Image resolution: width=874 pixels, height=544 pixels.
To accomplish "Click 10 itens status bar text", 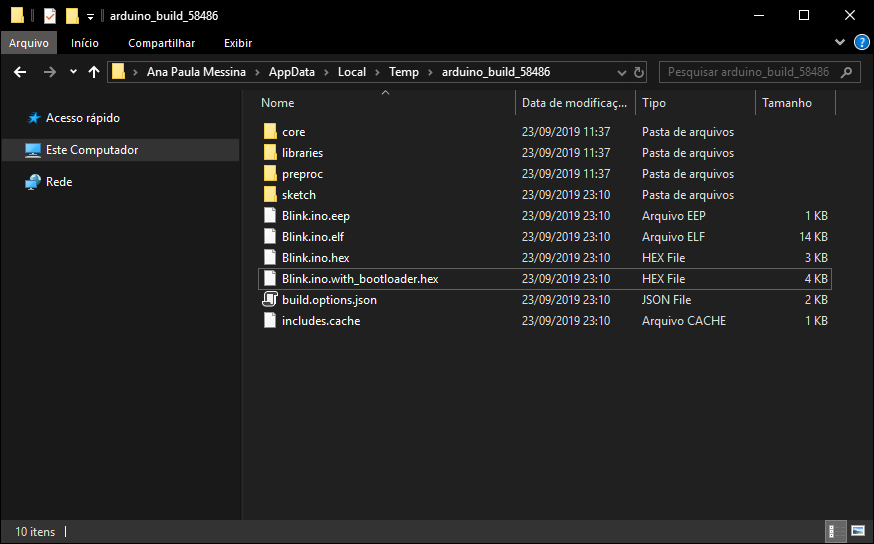I will click(x=35, y=532).
